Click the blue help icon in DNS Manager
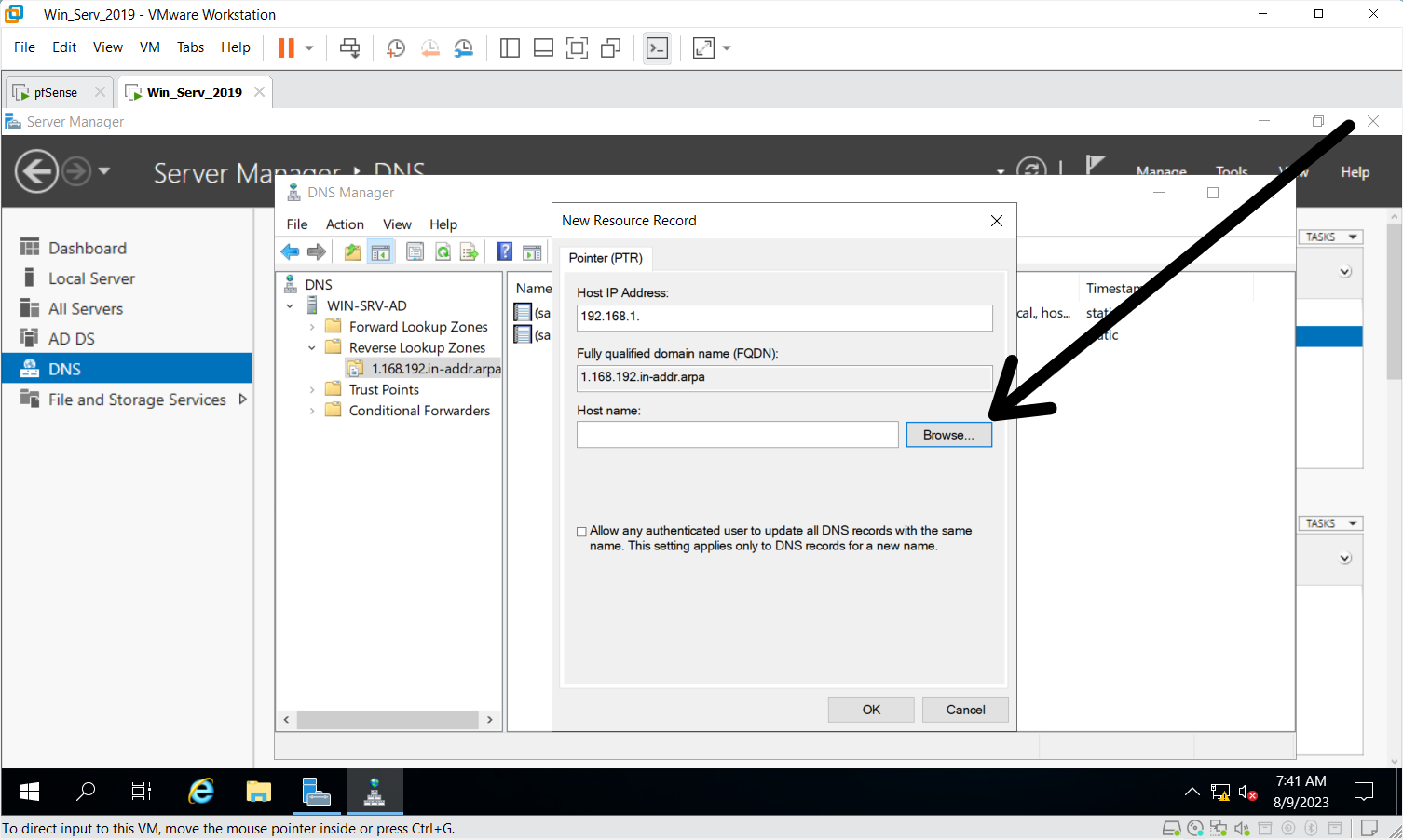The image size is (1403, 840). tap(505, 251)
